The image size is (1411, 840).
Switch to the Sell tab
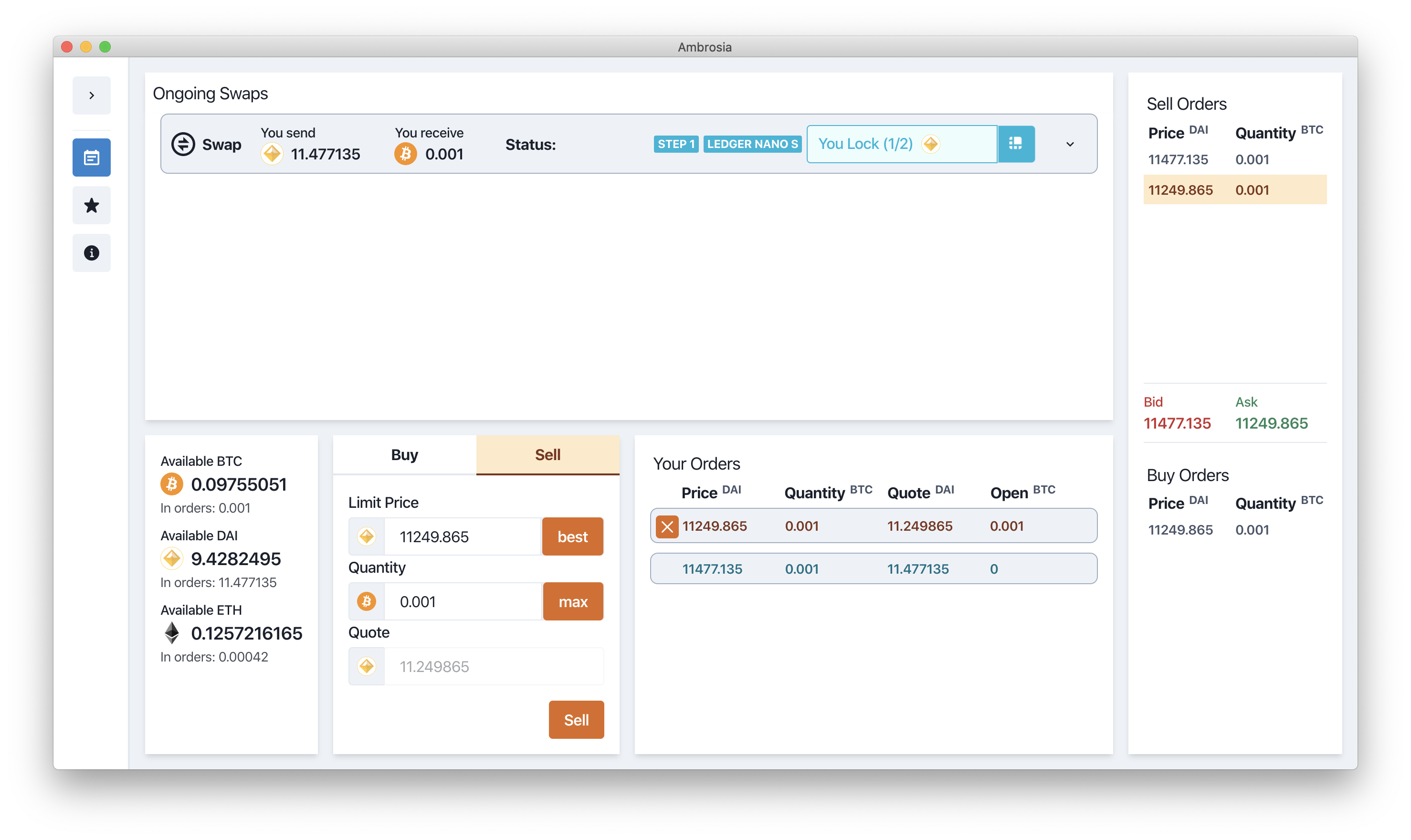(548, 454)
